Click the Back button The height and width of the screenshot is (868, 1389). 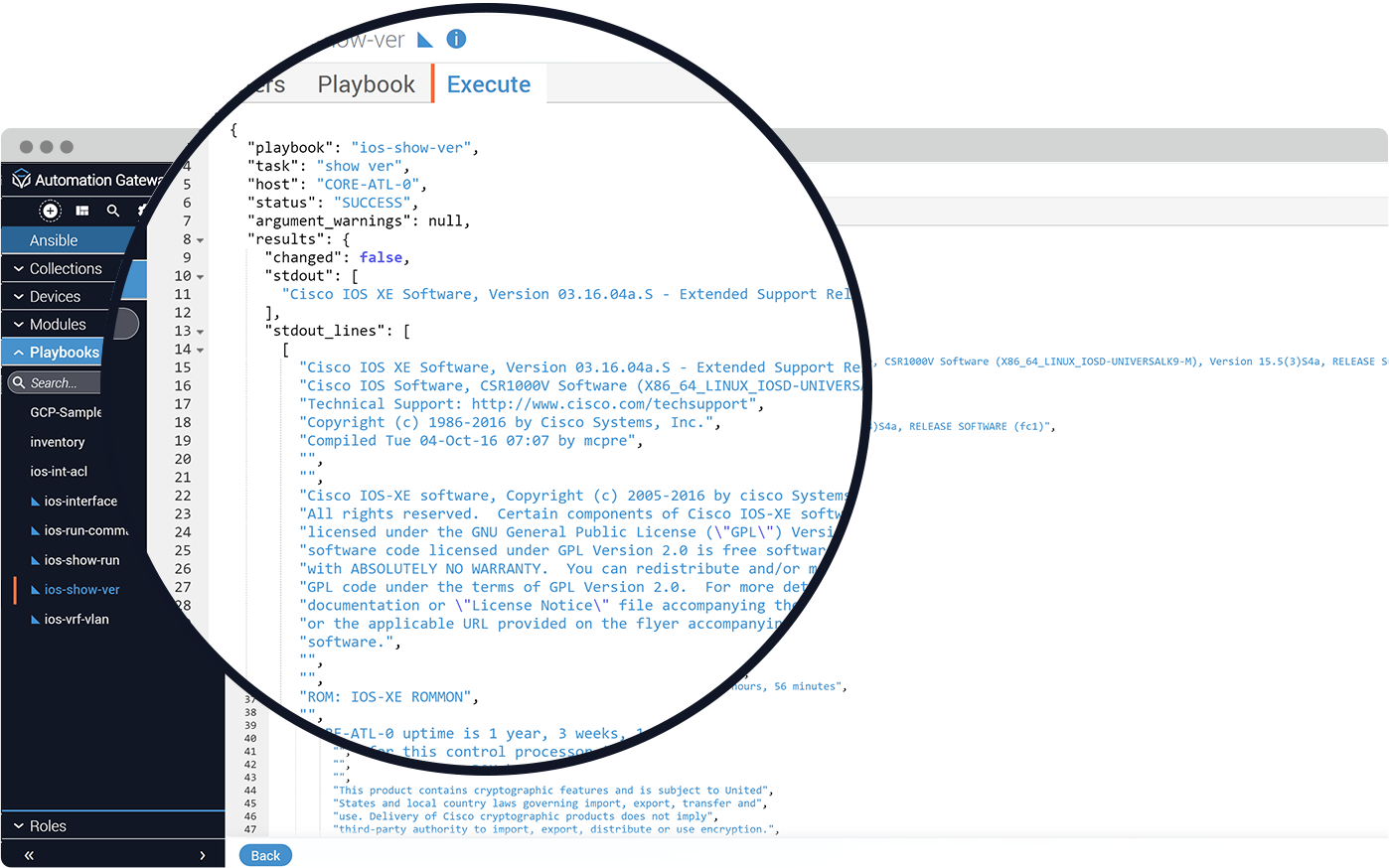coord(264,854)
